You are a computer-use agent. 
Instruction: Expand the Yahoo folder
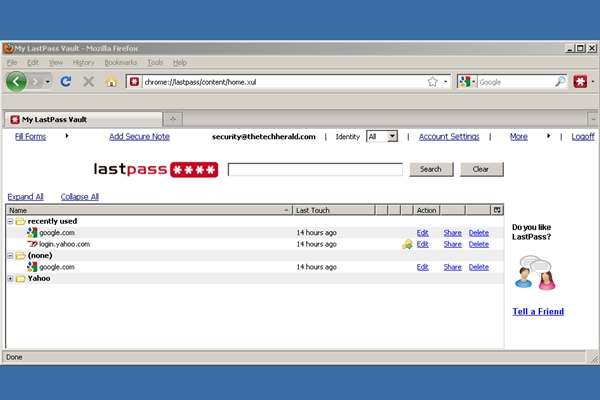pyautogui.click(x=10, y=279)
